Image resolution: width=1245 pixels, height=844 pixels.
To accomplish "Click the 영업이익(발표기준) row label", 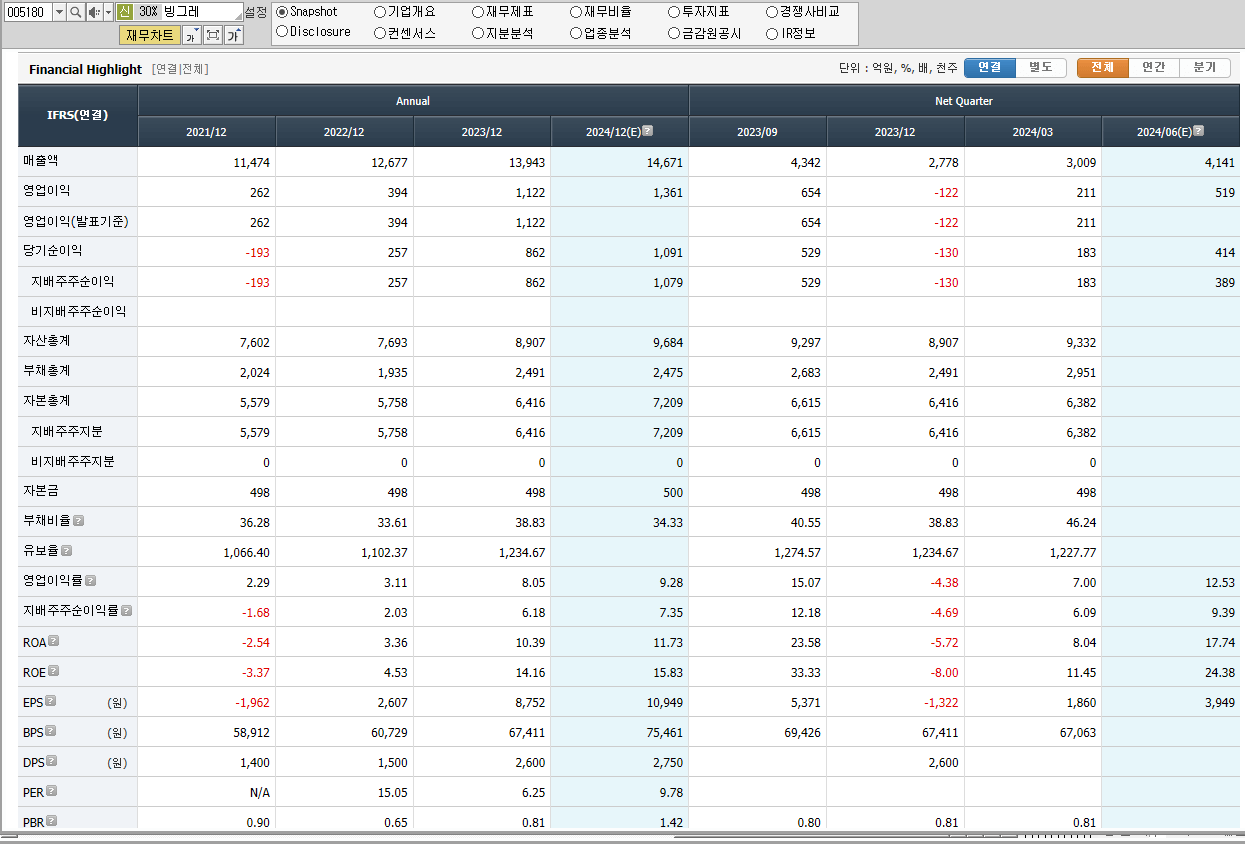I will click(76, 220).
